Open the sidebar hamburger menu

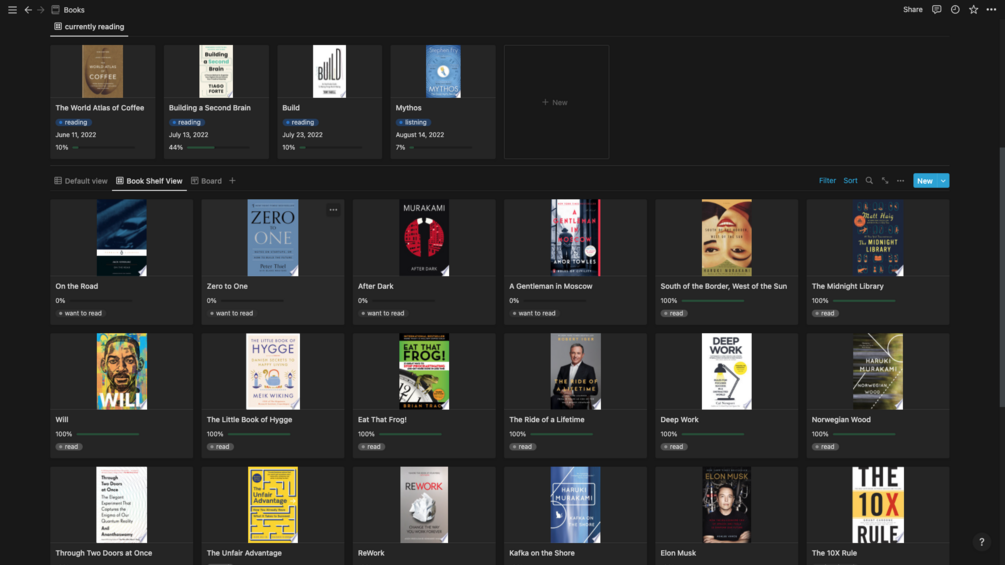(x=12, y=10)
